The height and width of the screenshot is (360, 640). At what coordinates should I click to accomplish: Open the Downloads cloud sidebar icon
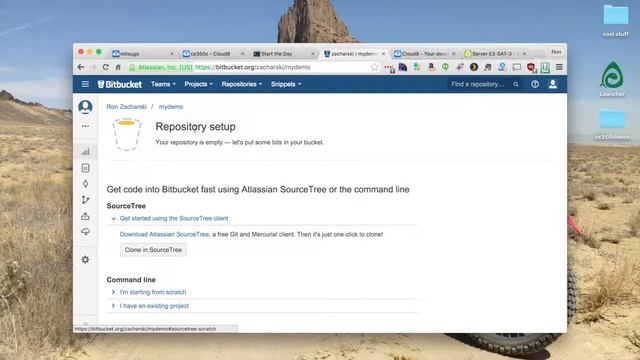[85, 232]
